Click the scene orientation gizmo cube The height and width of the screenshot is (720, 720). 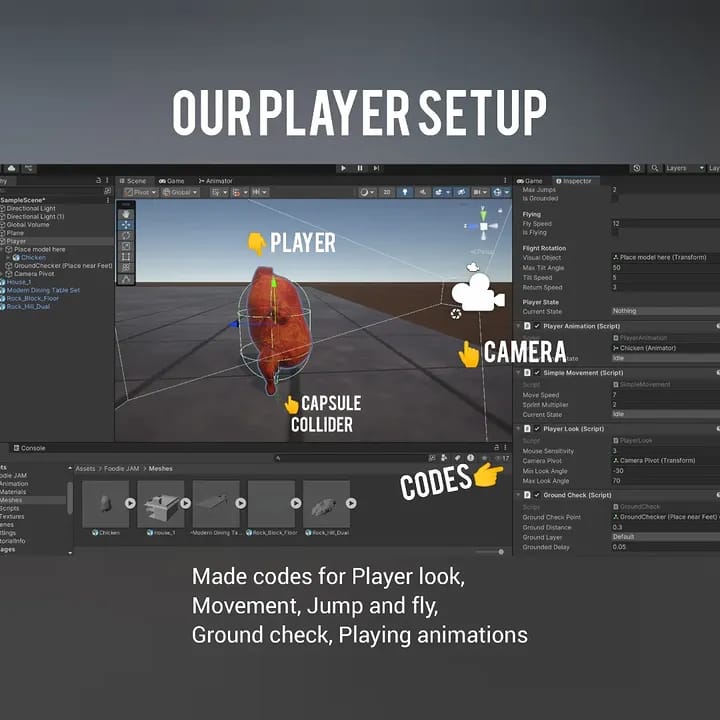click(483, 226)
